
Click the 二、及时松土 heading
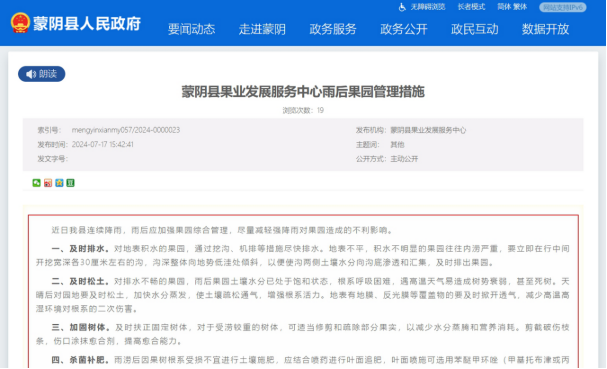tap(81, 281)
